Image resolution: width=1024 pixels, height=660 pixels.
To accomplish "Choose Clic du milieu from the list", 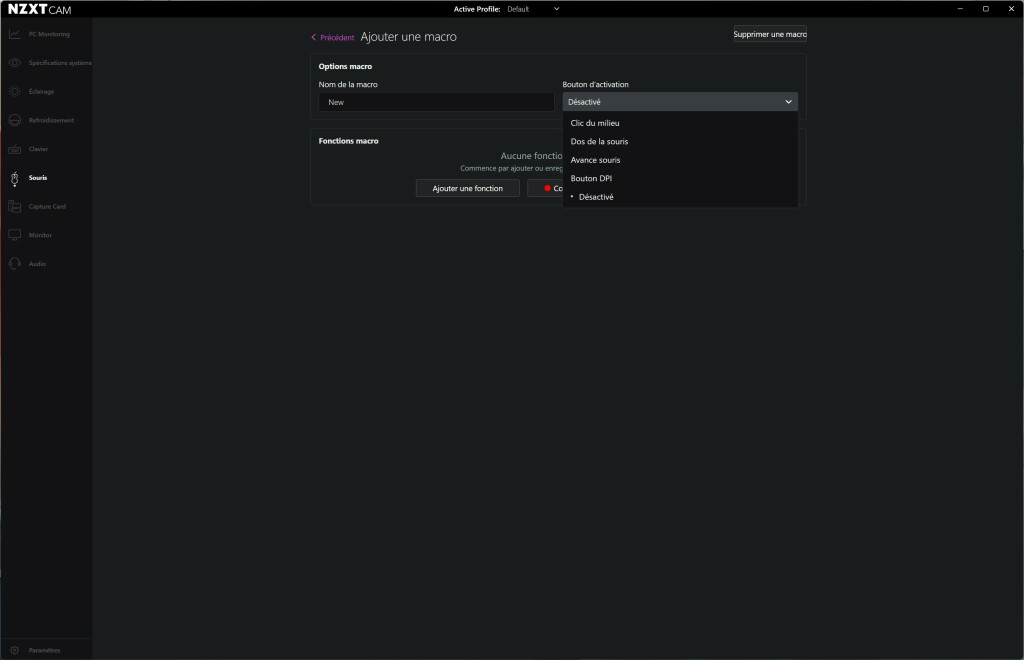I will tap(593, 123).
